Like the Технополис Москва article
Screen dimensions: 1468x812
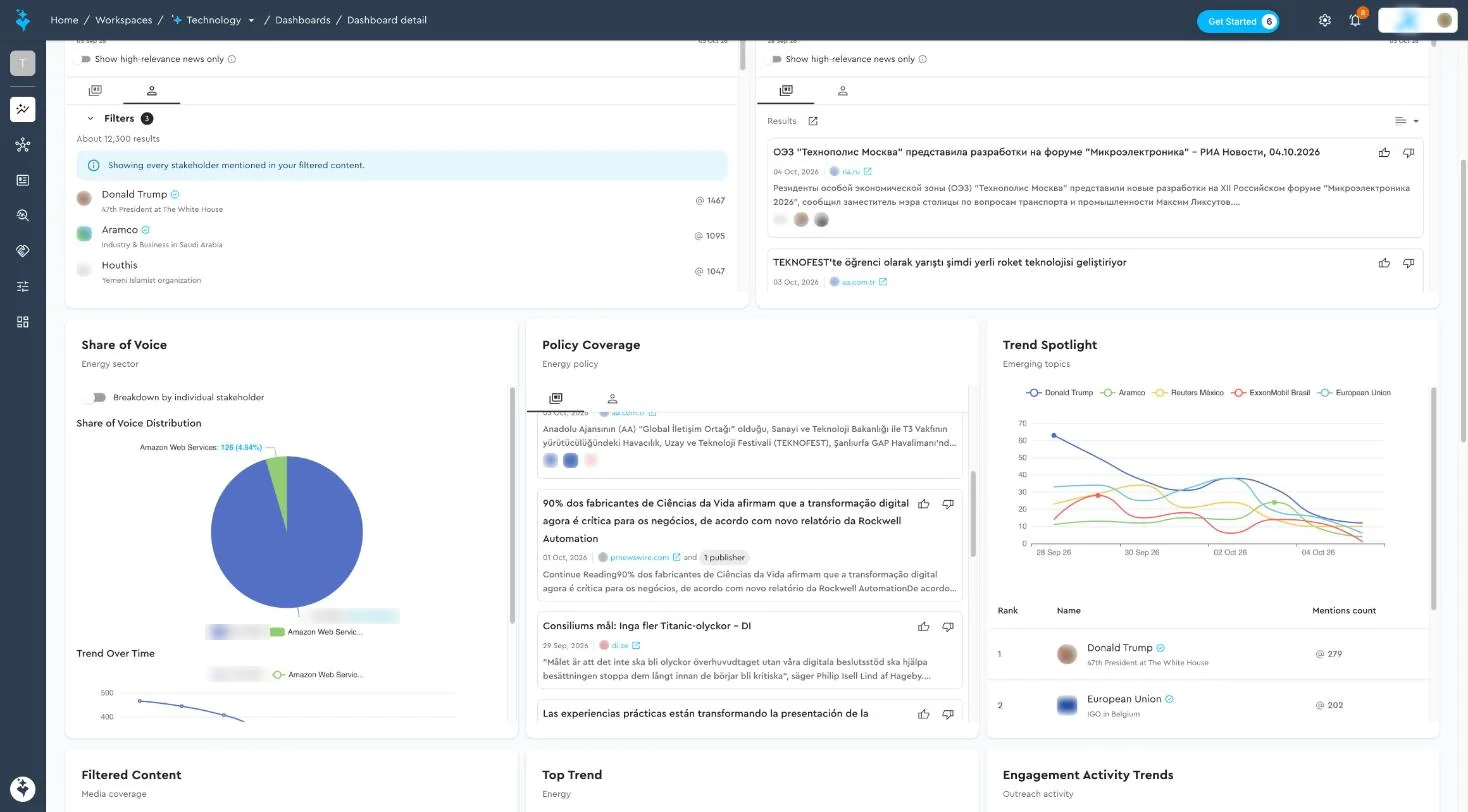(x=1384, y=152)
